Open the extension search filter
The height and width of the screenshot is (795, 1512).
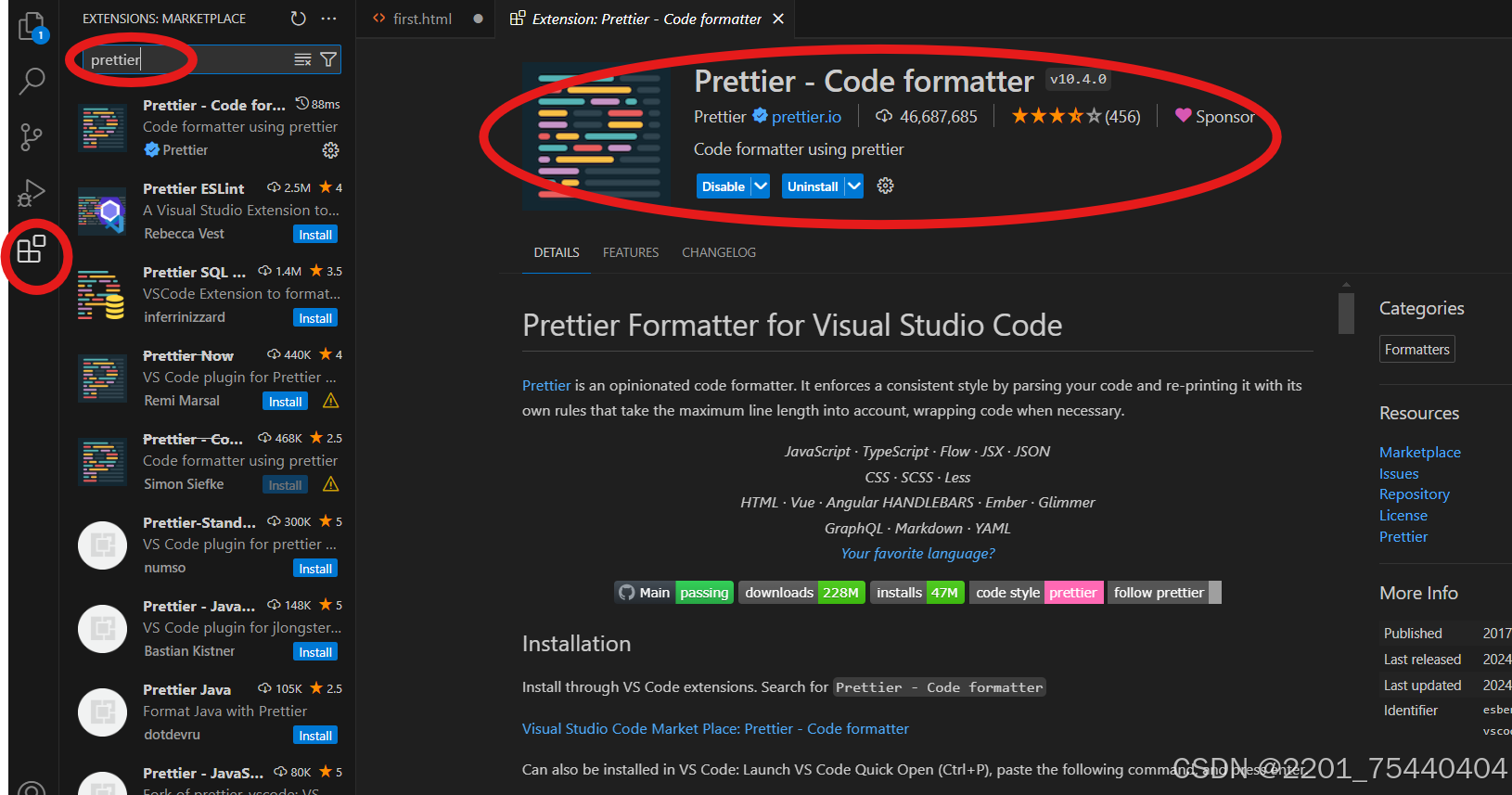coord(328,59)
